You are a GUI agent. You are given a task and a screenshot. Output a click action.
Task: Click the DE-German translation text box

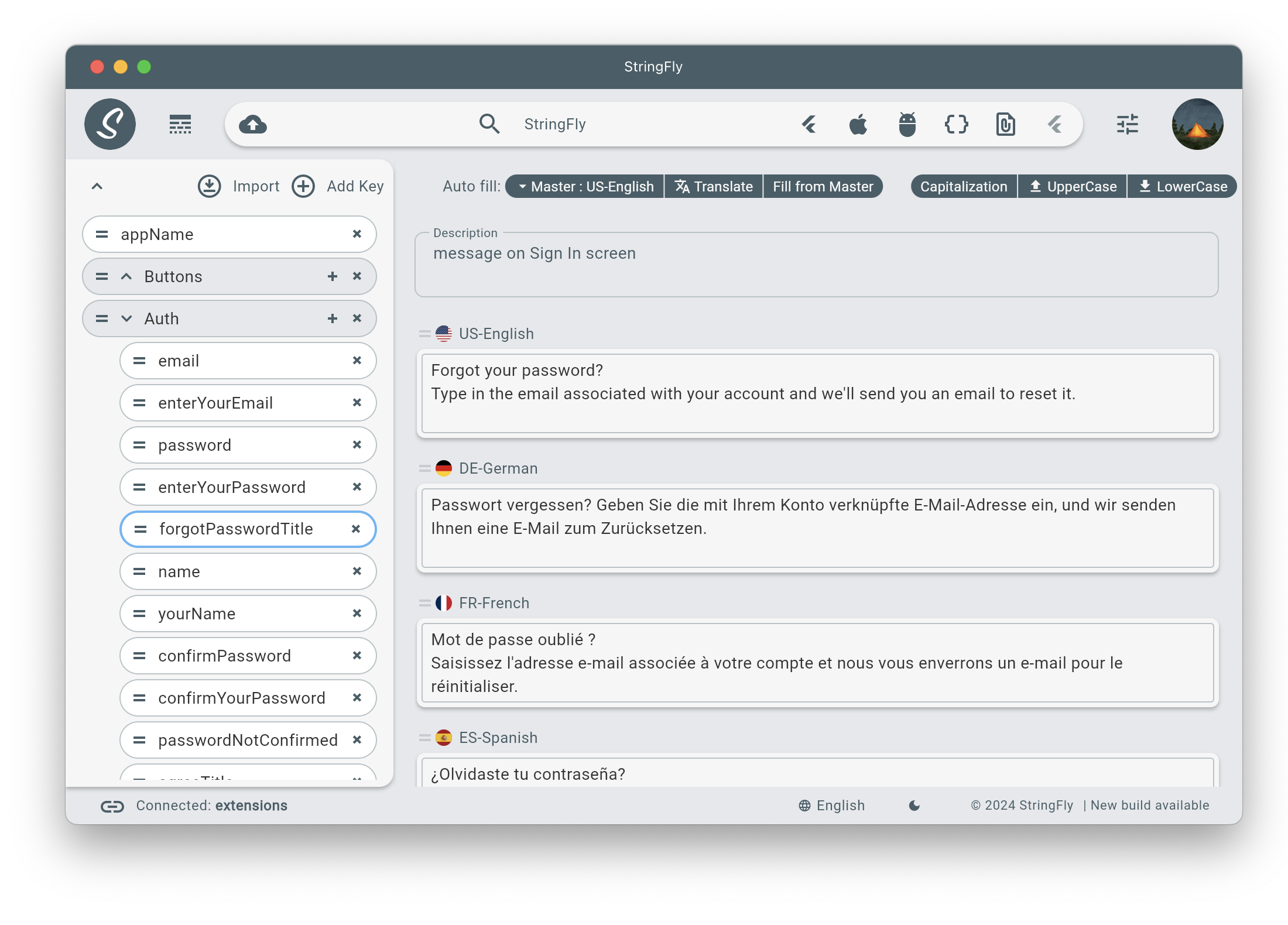pos(818,528)
